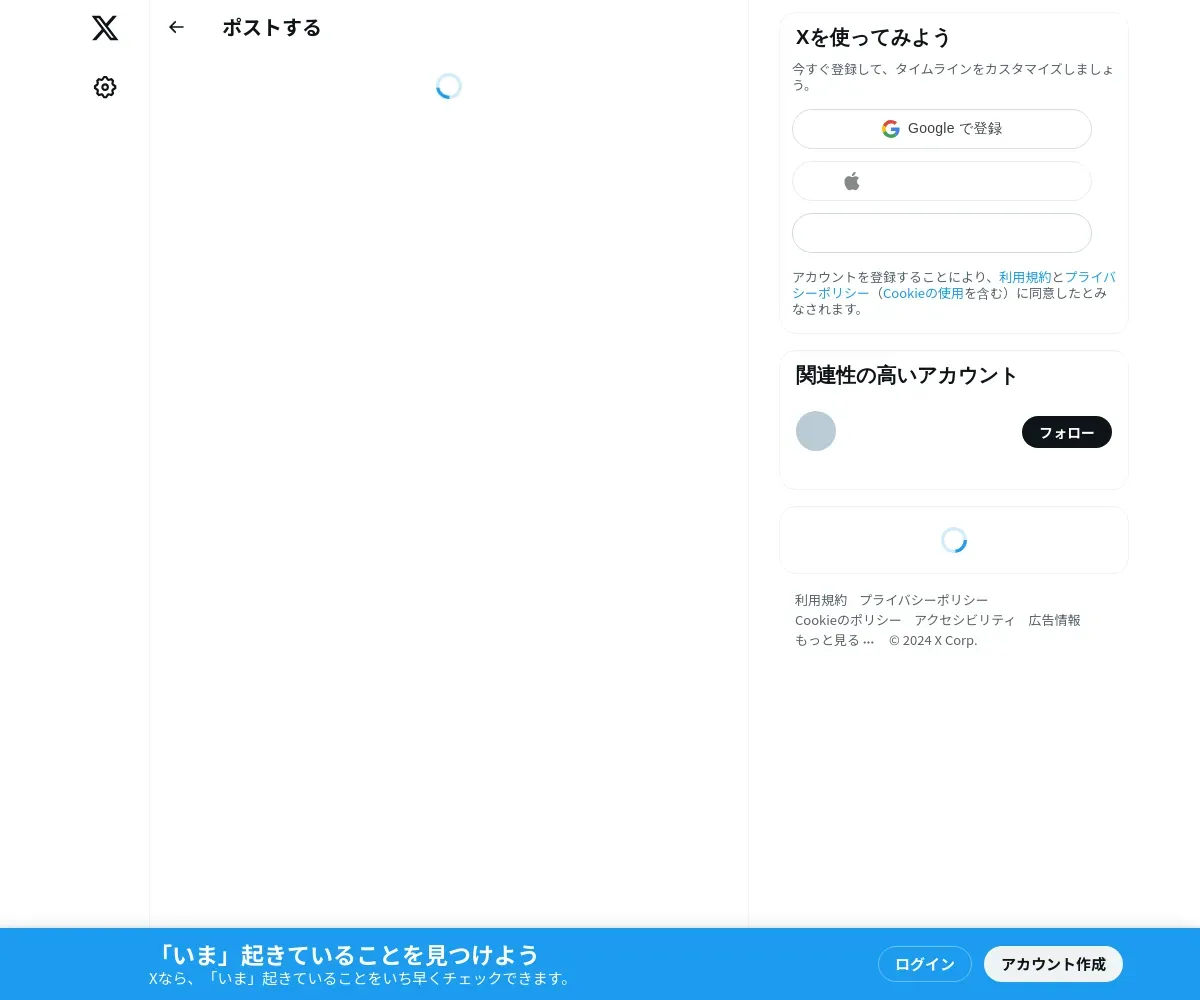Expand もっと見る footer menu
This screenshot has height=1000, width=1200.
point(835,640)
